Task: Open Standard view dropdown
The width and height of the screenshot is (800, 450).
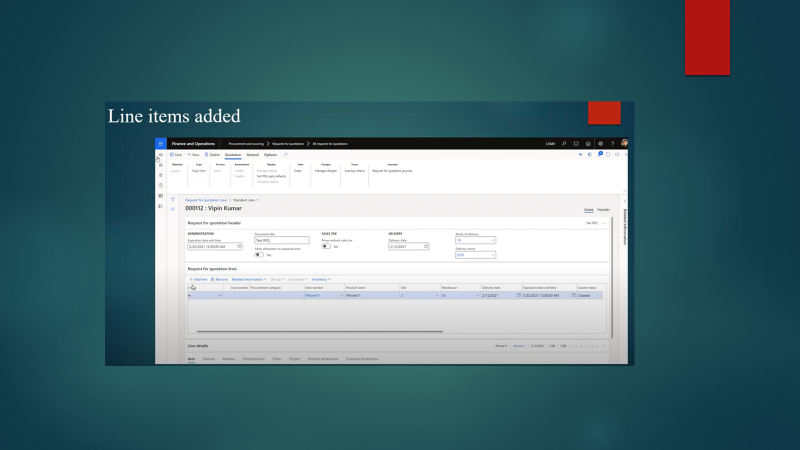Action: click(x=246, y=200)
